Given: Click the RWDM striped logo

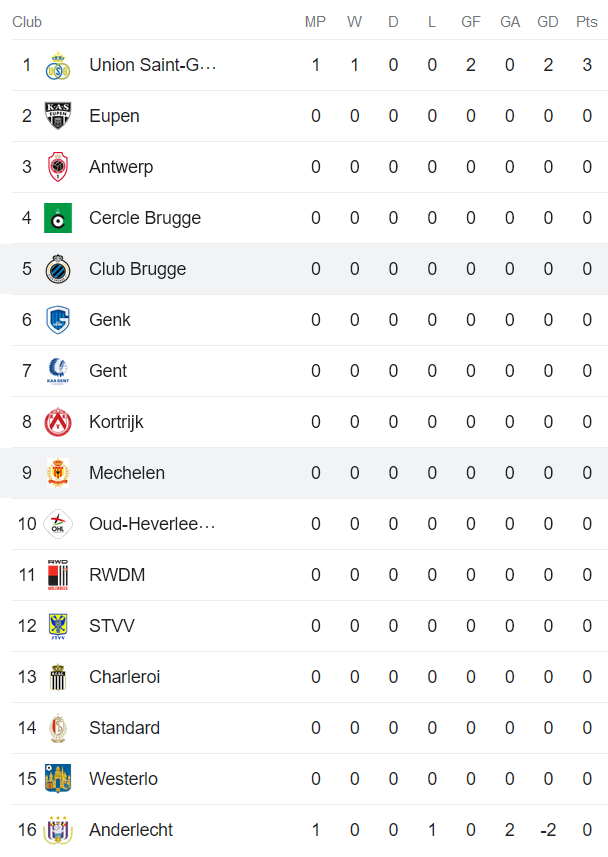Looking at the screenshot, I should point(58,575).
